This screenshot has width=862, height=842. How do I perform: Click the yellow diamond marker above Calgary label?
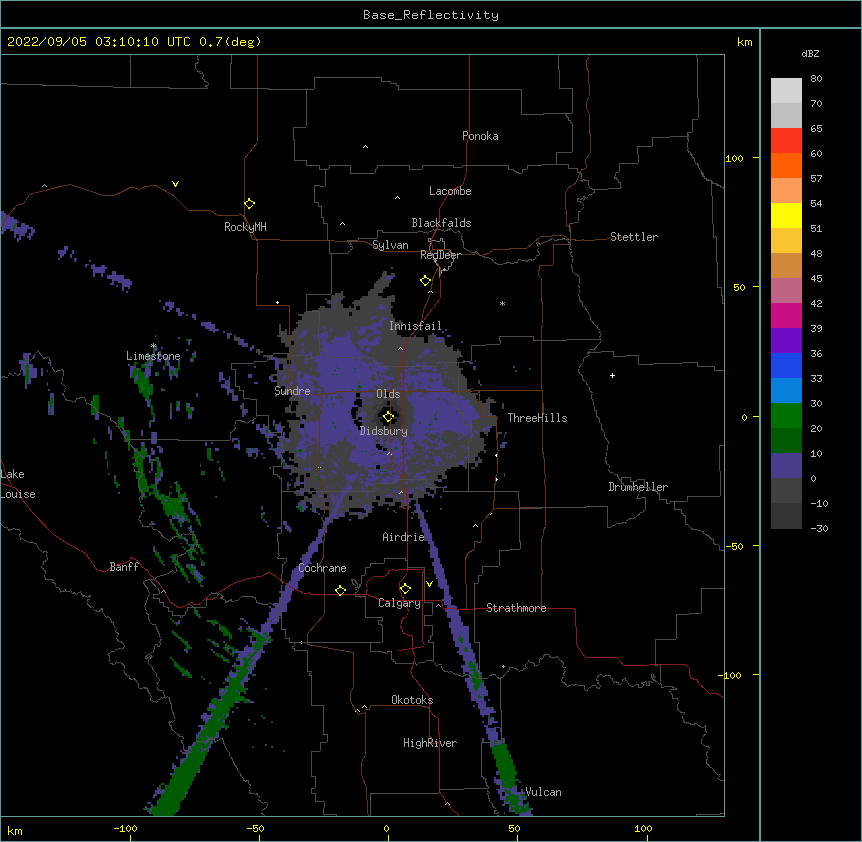pos(405,589)
